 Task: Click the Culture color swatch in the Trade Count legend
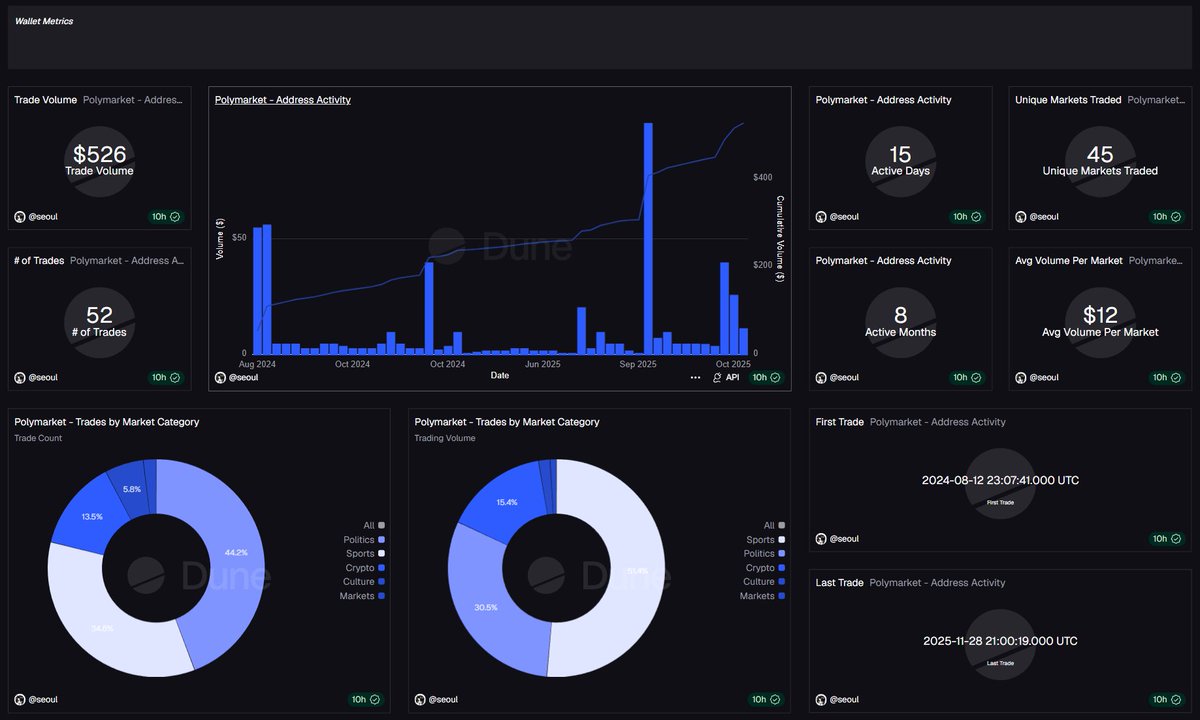[382, 581]
